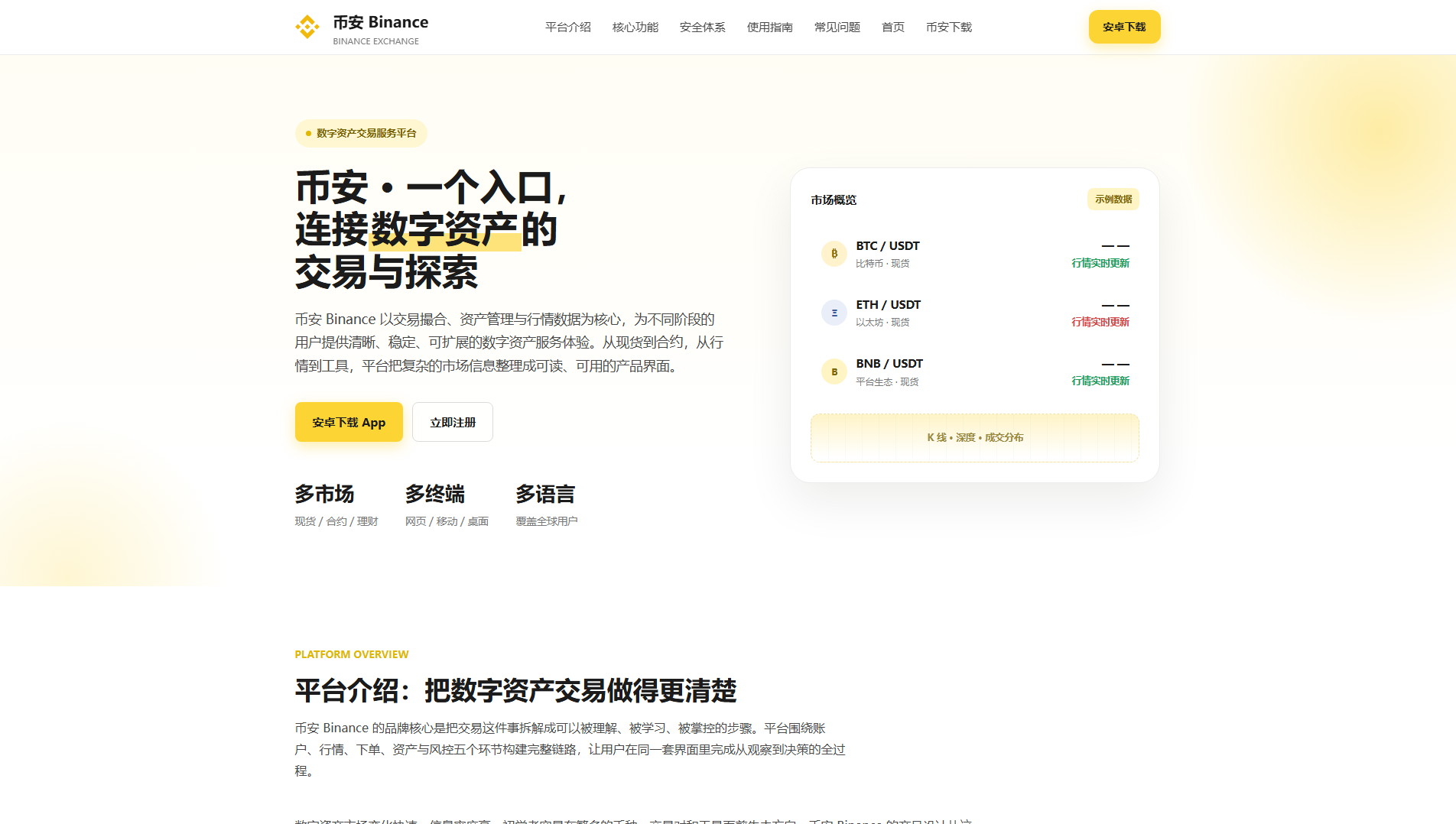Click the 安卓下载 App button
Viewport: 1456px width, 824px height.
coord(349,422)
